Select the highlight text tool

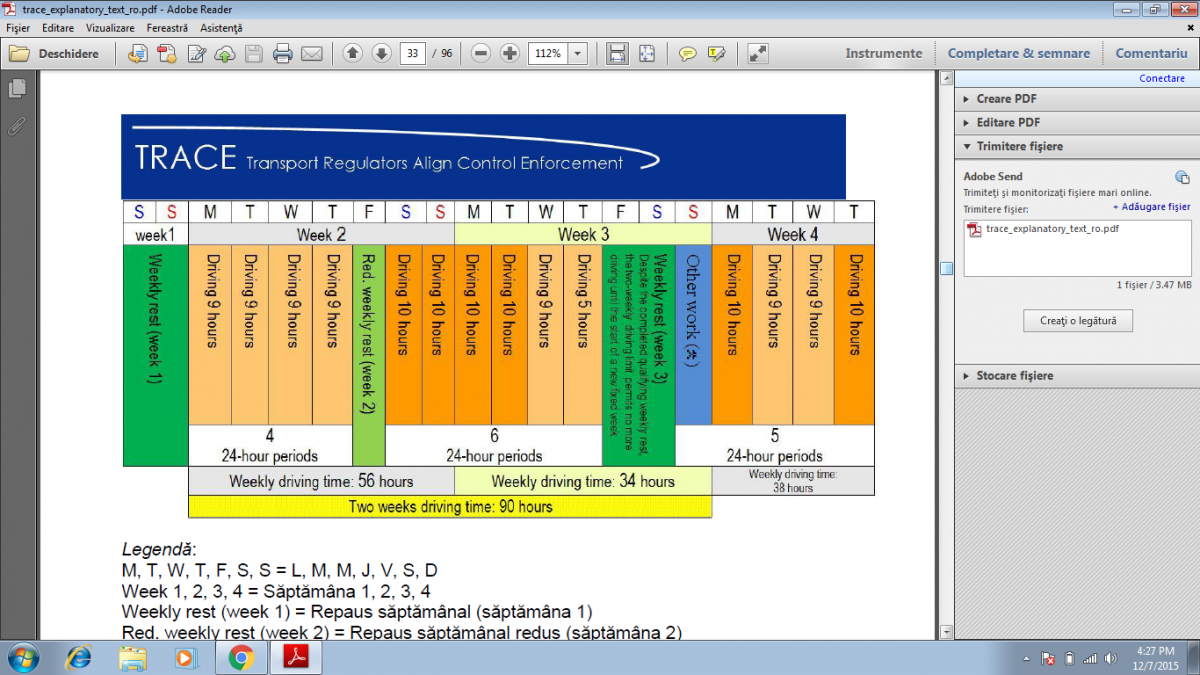pyautogui.click(x=716, y=54)
